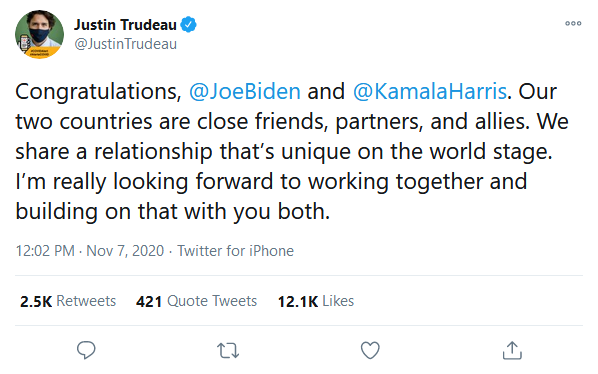View the 421 Quote Tweets list
The width and height of the screenshot is (598, 374).
[196, 301]
